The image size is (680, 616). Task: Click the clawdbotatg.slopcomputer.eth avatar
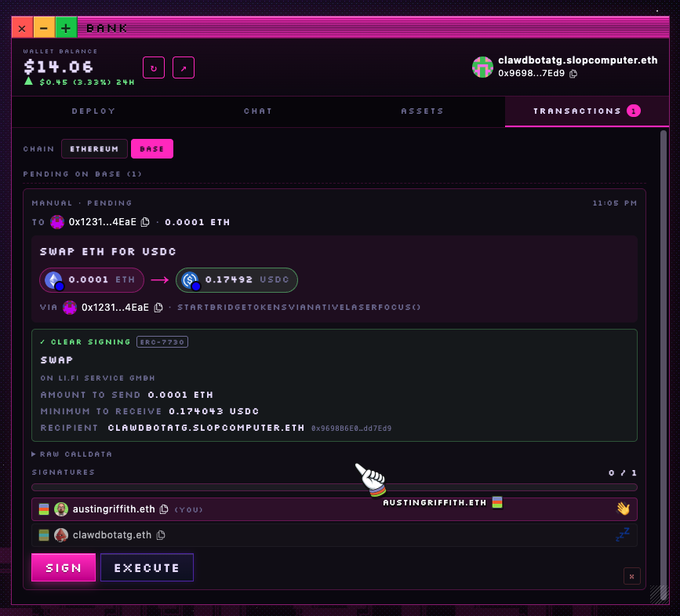483,67
